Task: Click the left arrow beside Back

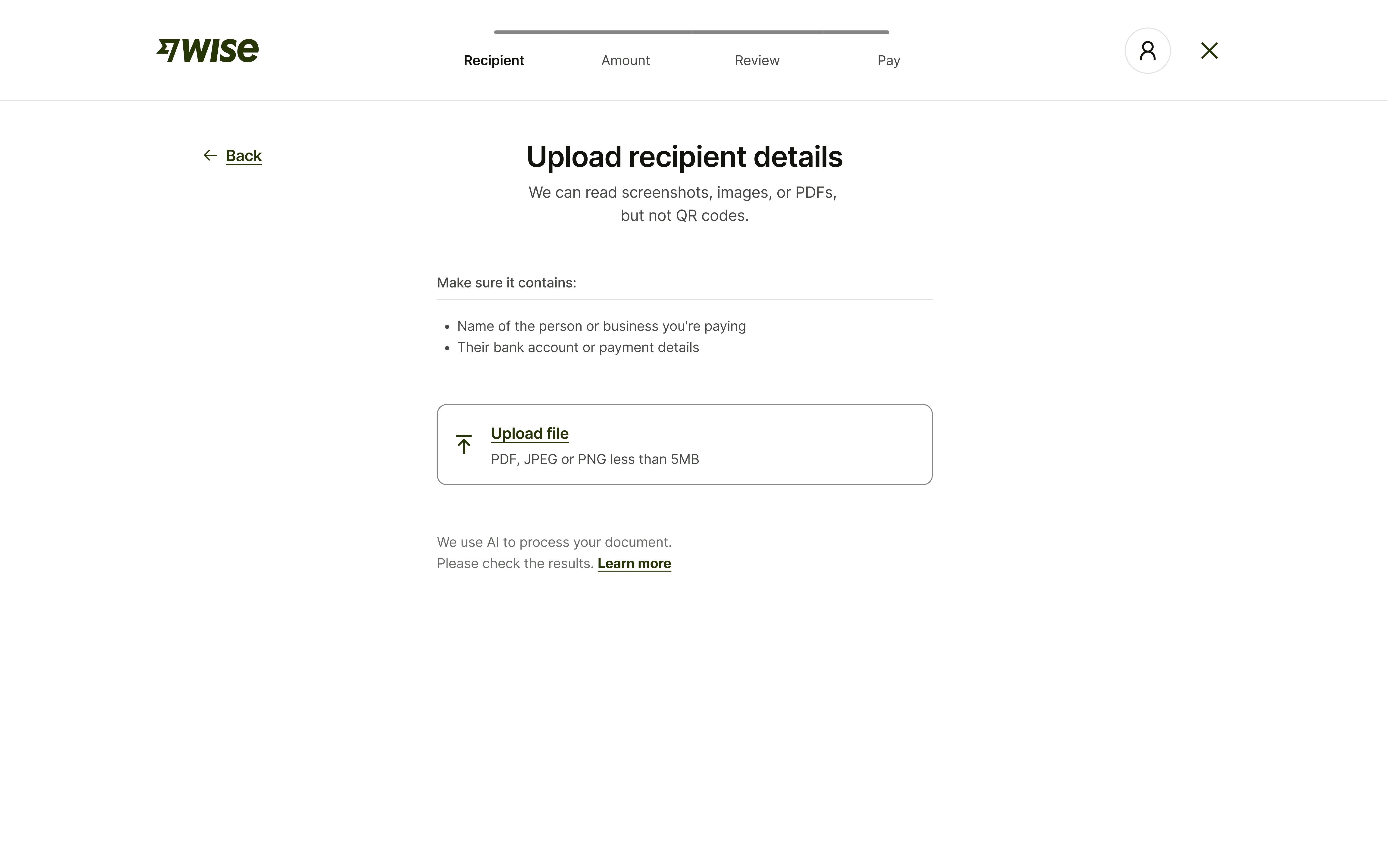Action: (x=210, y=156)
